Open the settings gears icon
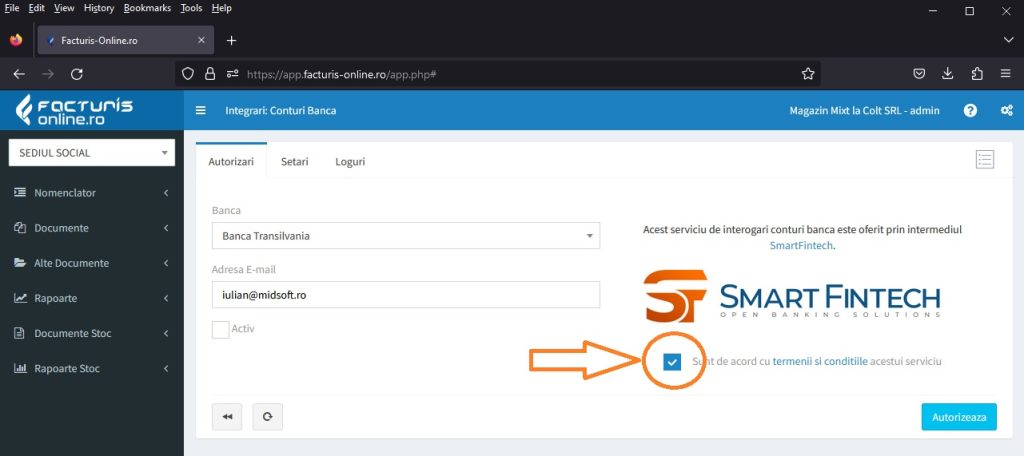The height and width of the screenshot is (456, 1024). (x=1006, y=110)
